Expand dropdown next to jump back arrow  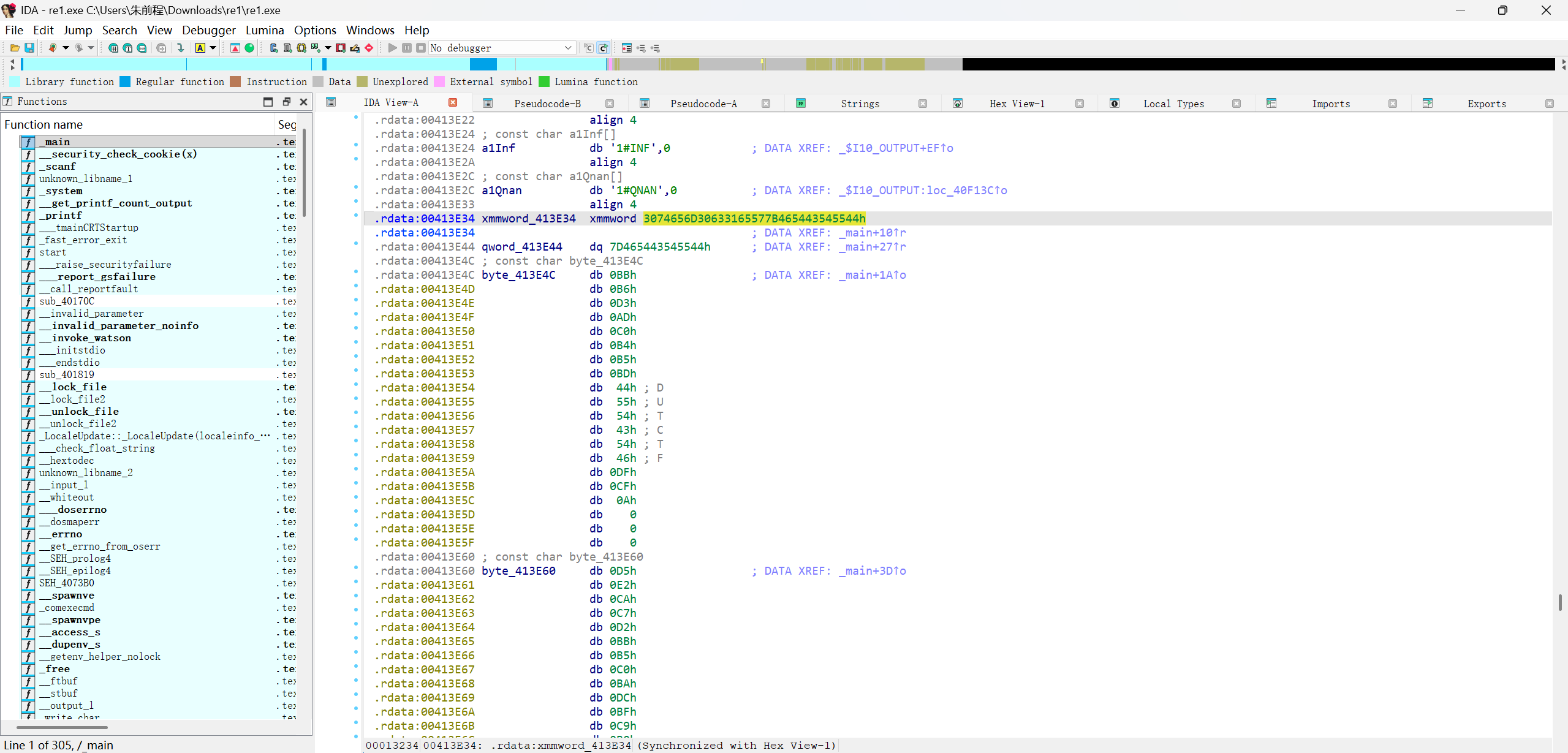tap(66, 48)
